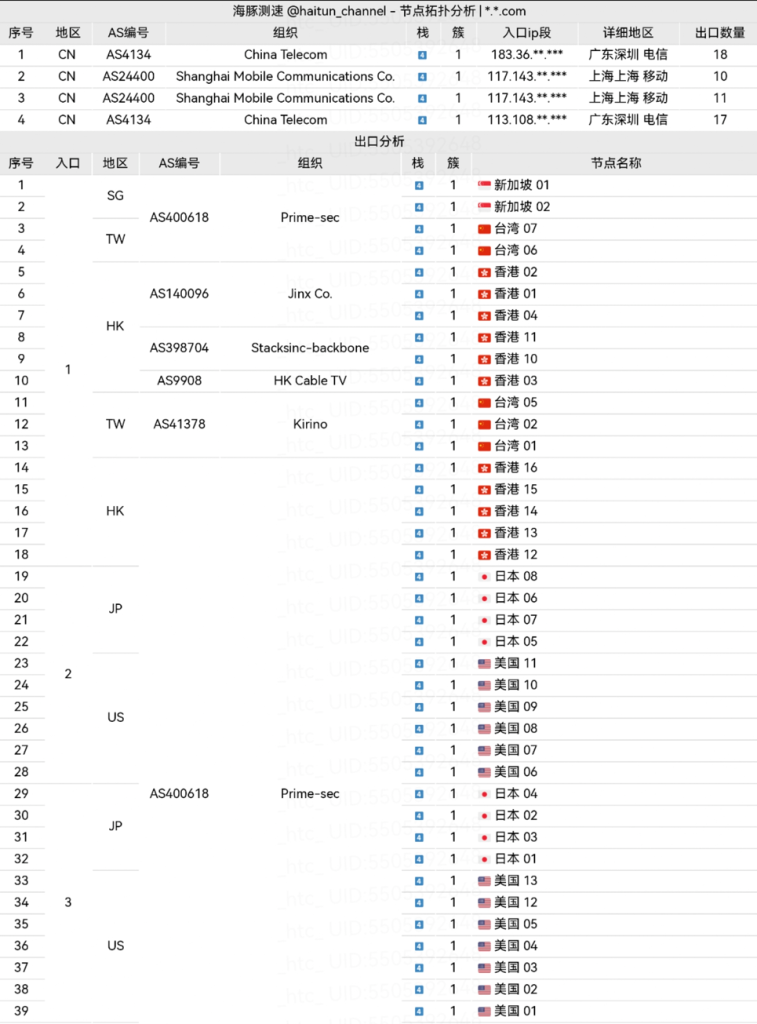757x1024 pixels.
Task: Click the Singapore flag beside 新加坡 01
Action: tap(484, 185)
